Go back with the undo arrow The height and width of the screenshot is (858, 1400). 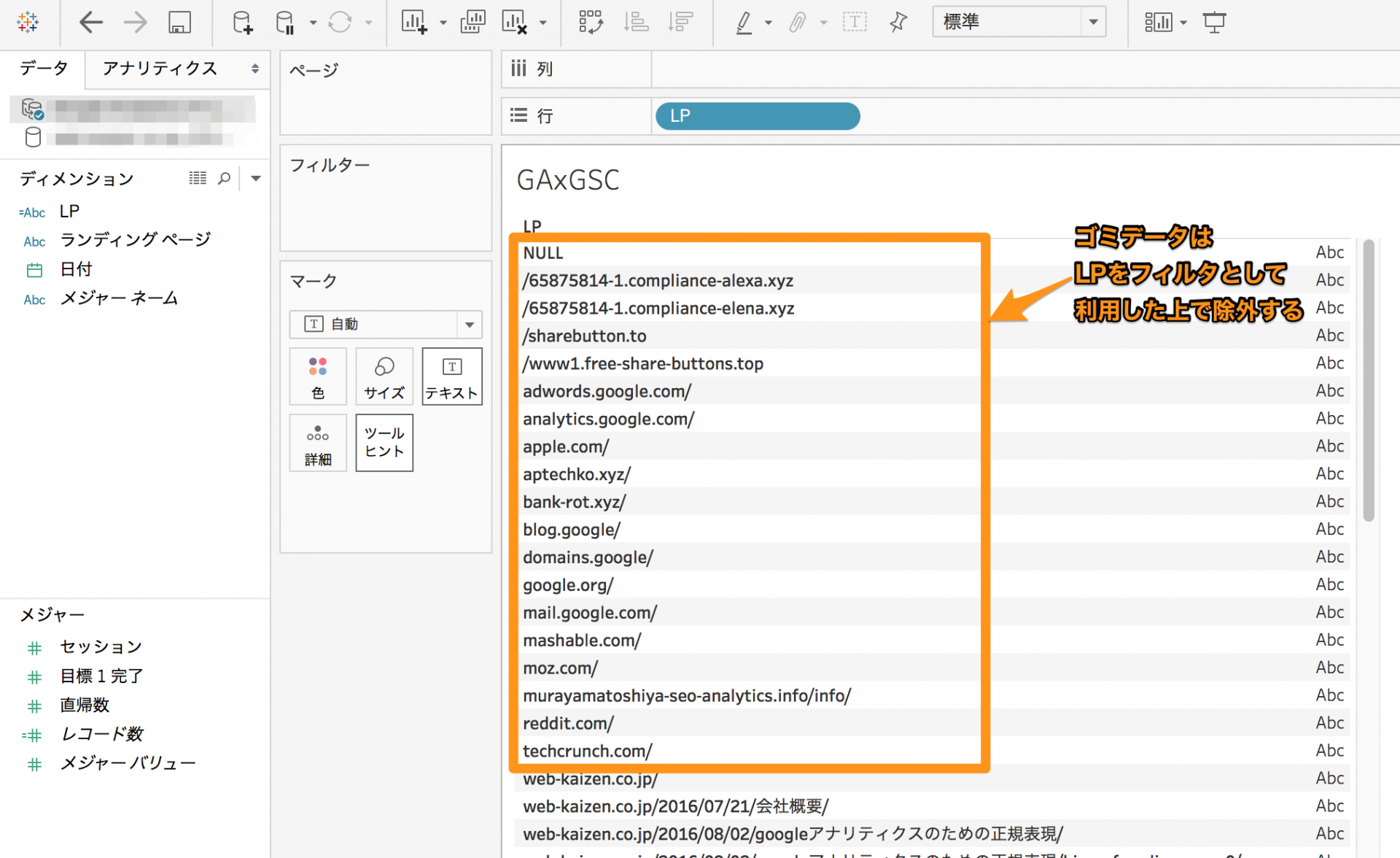point(90,22)
